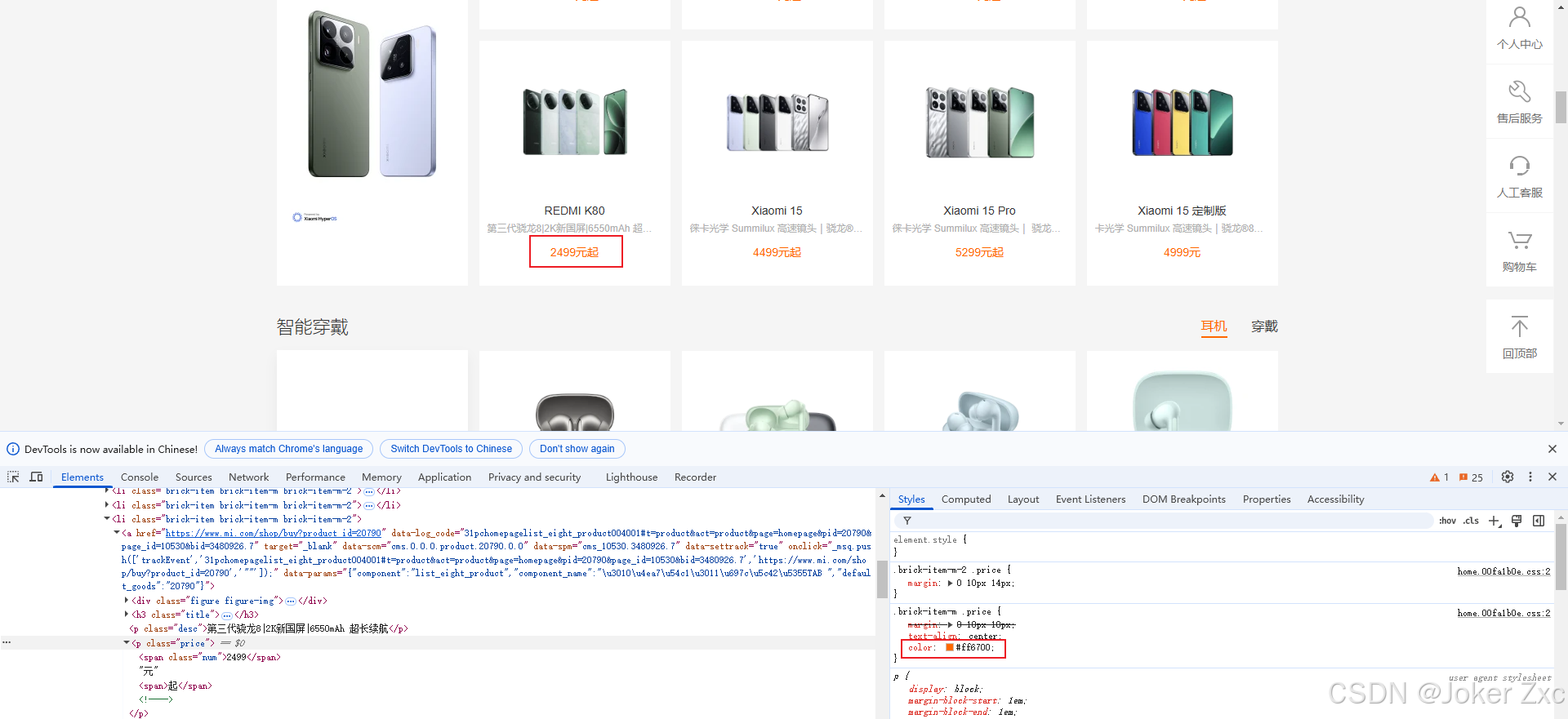Image resolution: width=1568 pixels, height=719 pixels.
Task: Switch to the Computed styles tab
Action: pyautogui.click(x=966, y=499)
